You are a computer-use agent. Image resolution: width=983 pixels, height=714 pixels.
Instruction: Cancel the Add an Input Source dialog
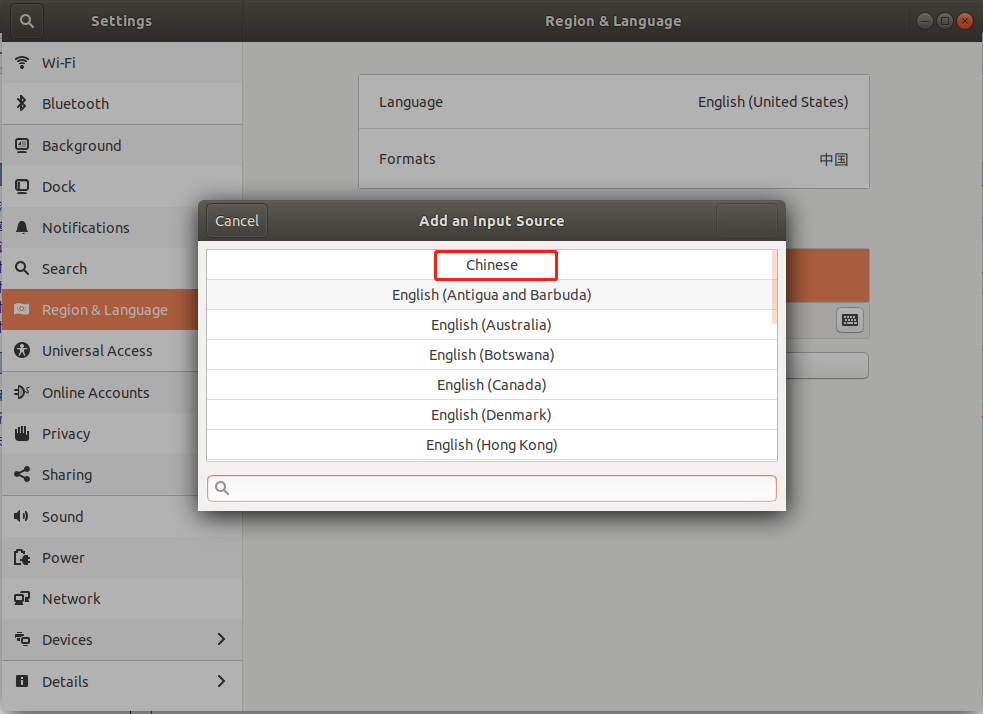[x=236, y=220]
